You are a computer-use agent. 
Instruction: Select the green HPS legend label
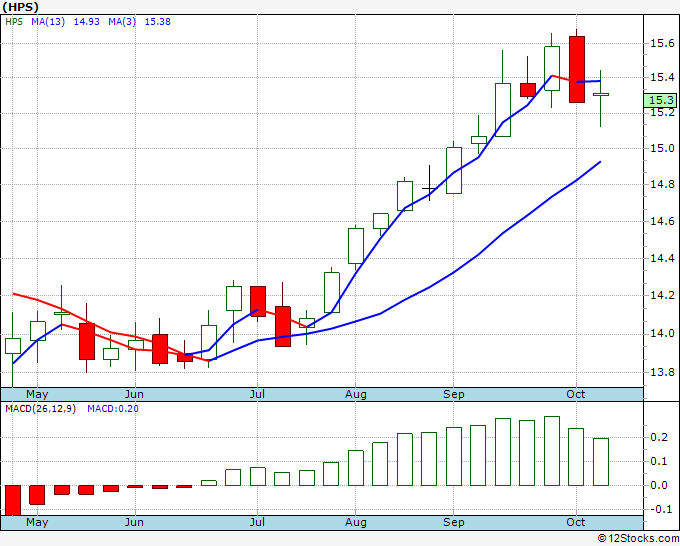click(14, 22)
